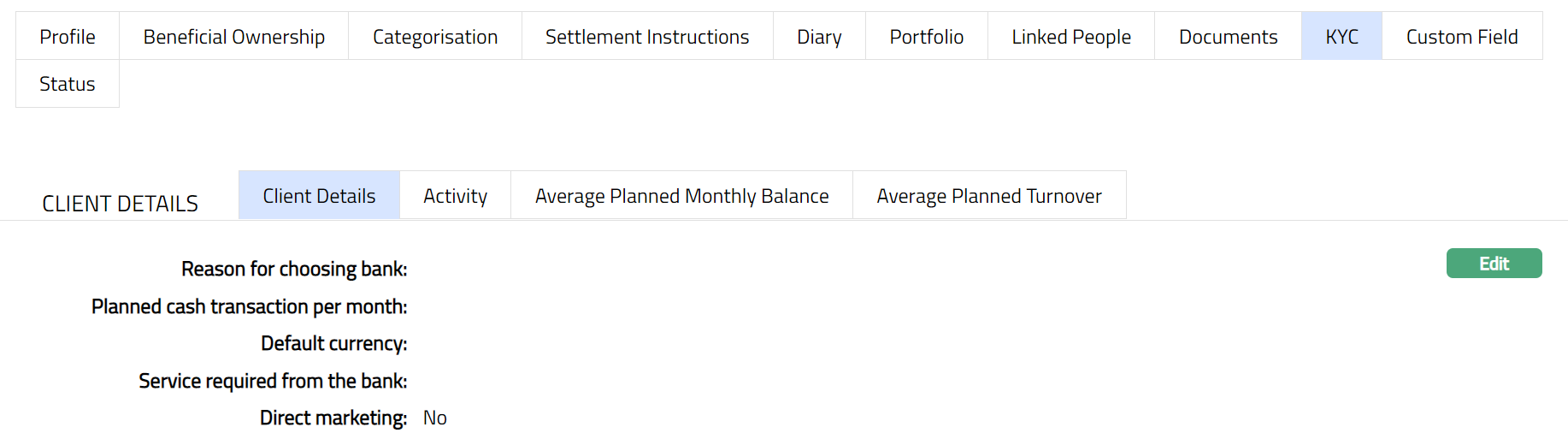Select the Client Details sub-tab

[319, 196]
